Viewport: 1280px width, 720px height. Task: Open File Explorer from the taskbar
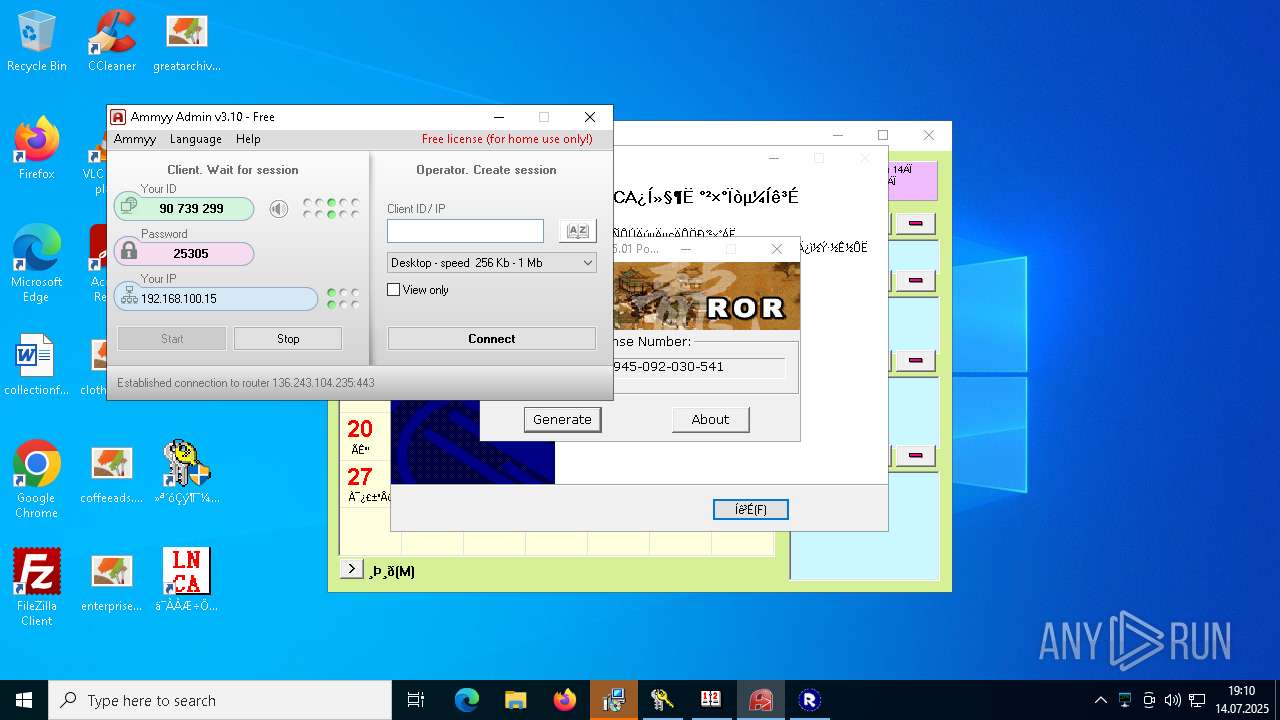pos(516,700)
